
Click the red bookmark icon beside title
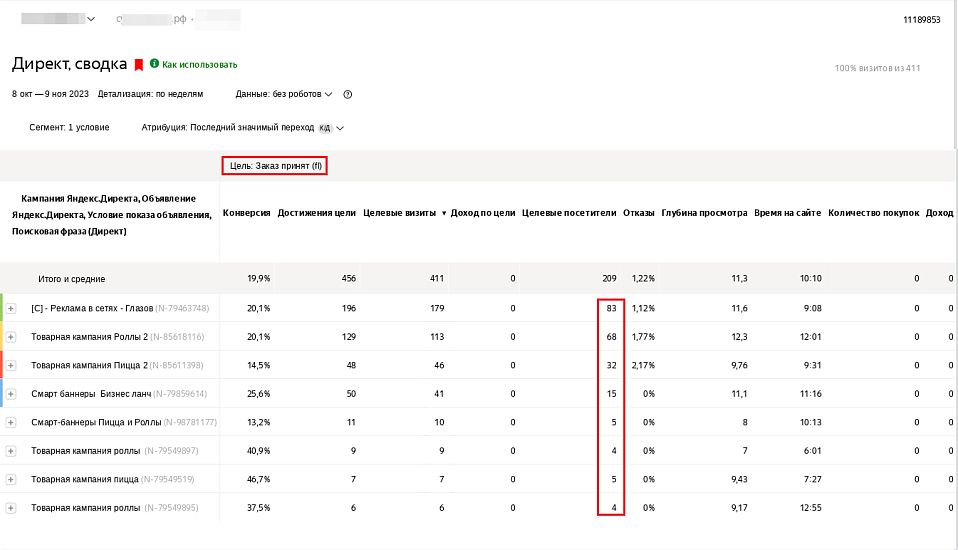point(139,65)
